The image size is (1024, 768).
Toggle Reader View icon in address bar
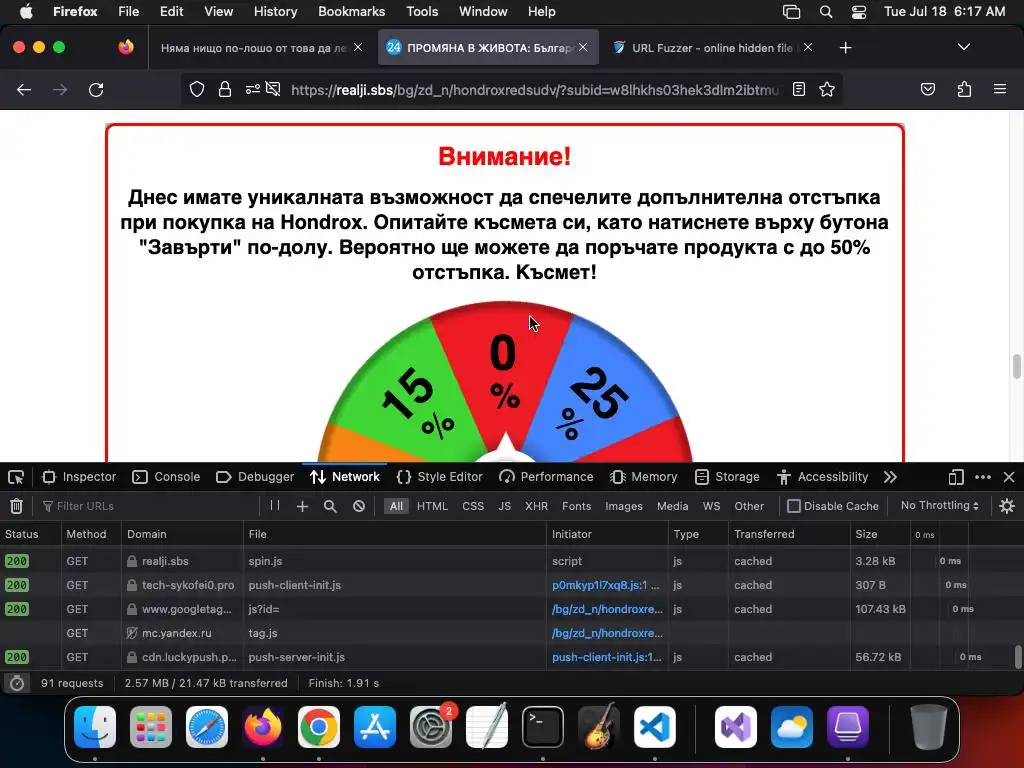799,89
